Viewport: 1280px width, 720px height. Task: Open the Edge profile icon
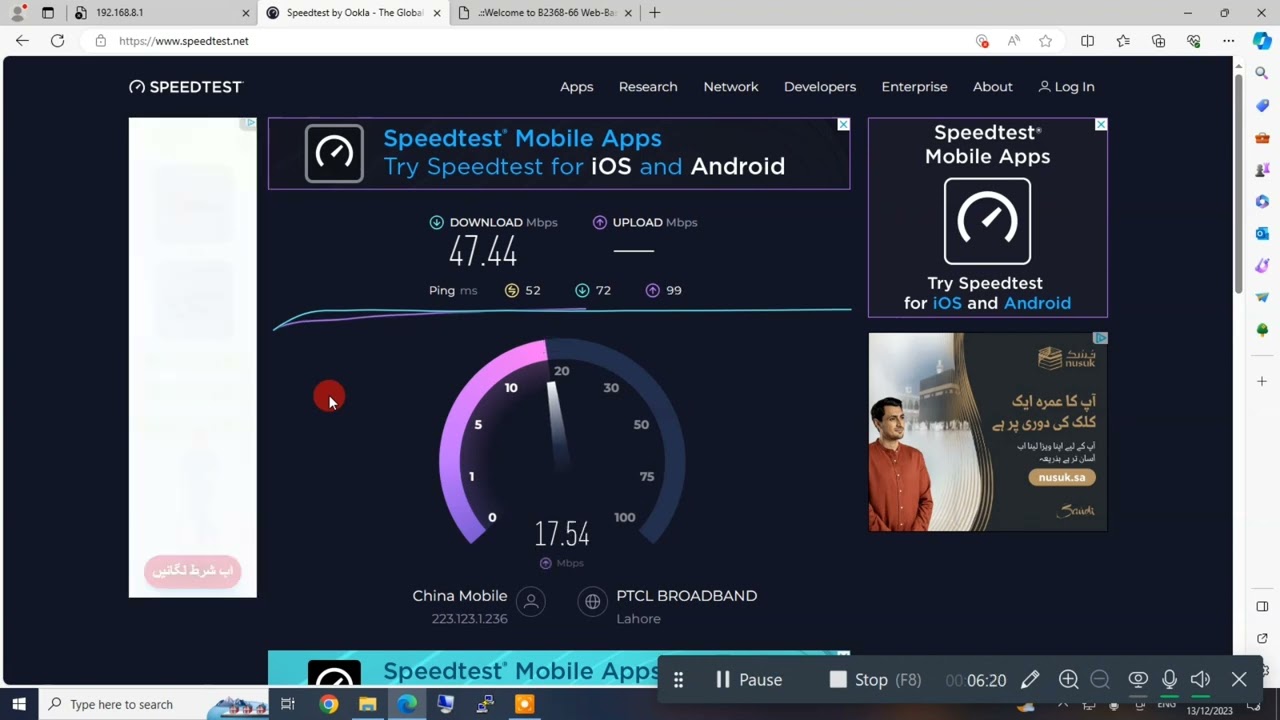(x=18, y=13)
